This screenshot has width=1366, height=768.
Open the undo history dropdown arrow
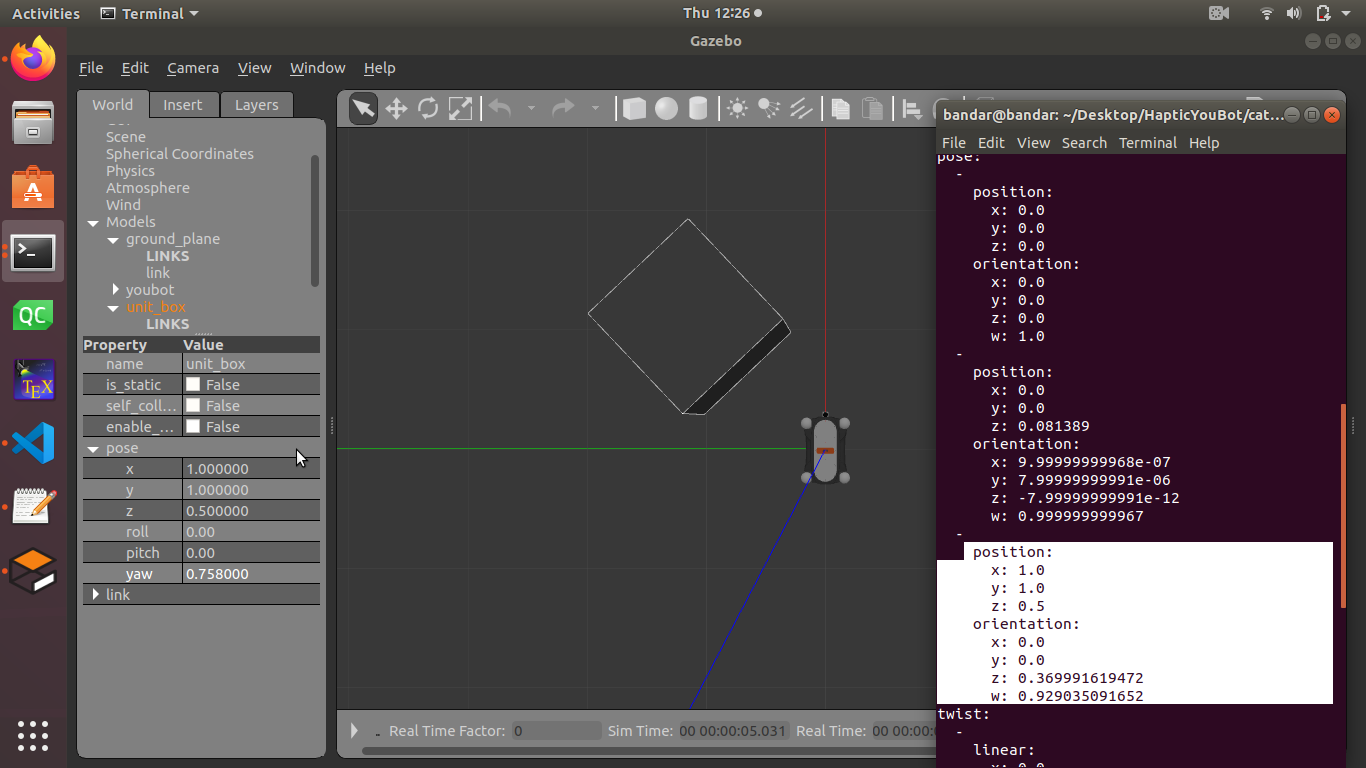click(531, 108)
